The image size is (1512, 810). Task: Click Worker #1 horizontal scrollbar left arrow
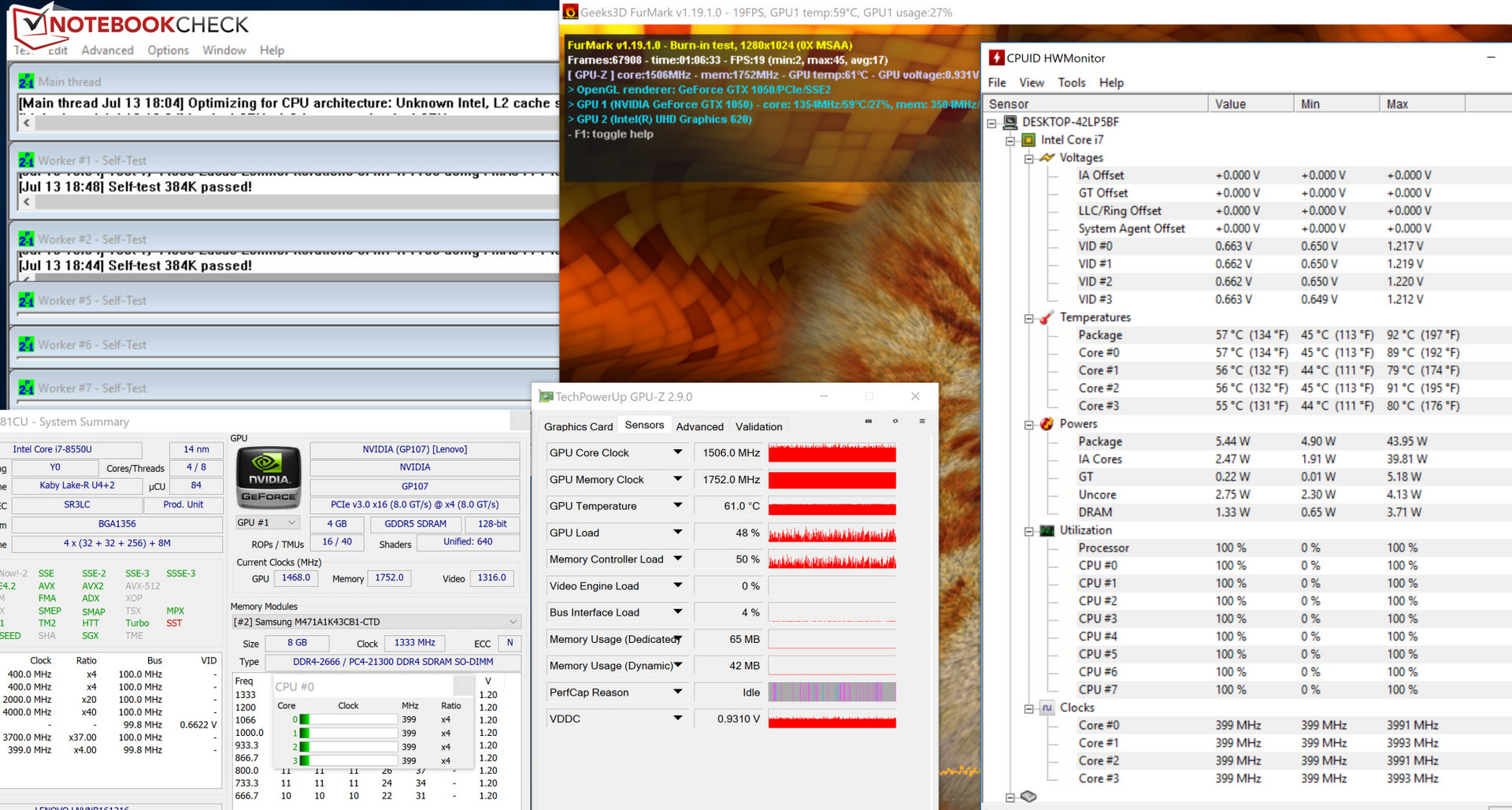(27, 202)
